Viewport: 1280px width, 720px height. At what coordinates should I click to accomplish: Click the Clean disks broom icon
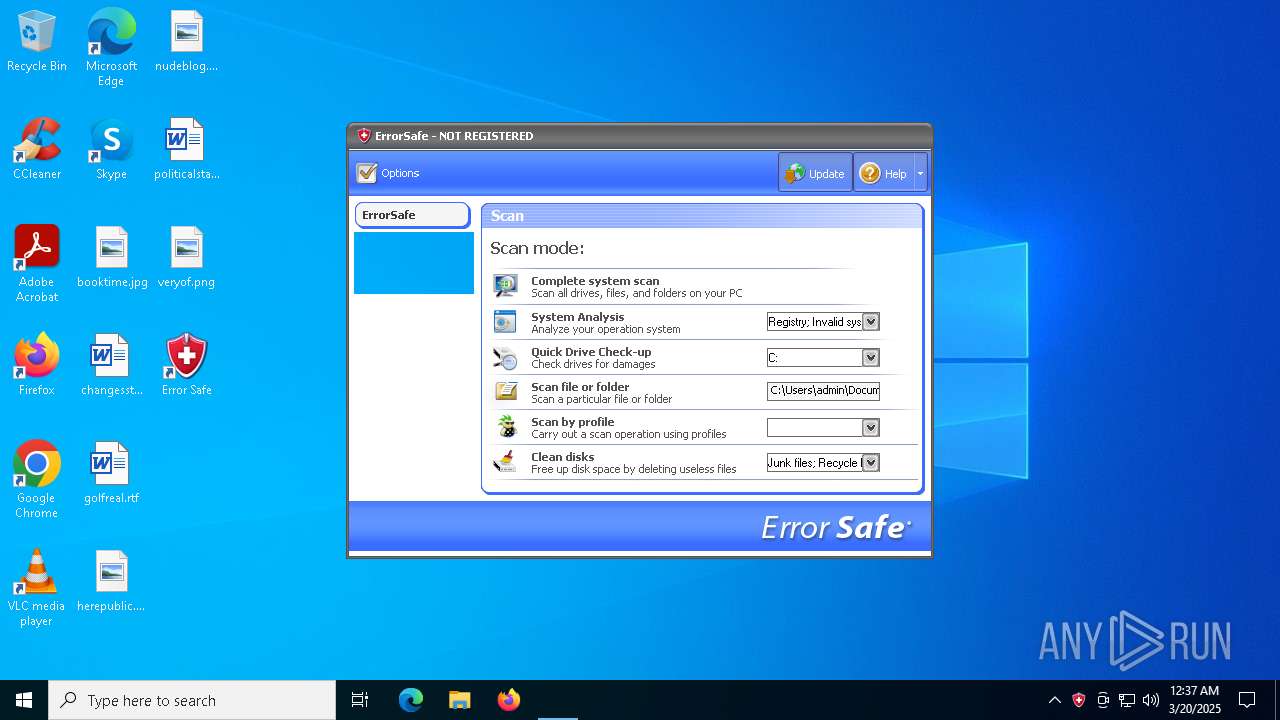pyautogui.click(x=506, y=462)
